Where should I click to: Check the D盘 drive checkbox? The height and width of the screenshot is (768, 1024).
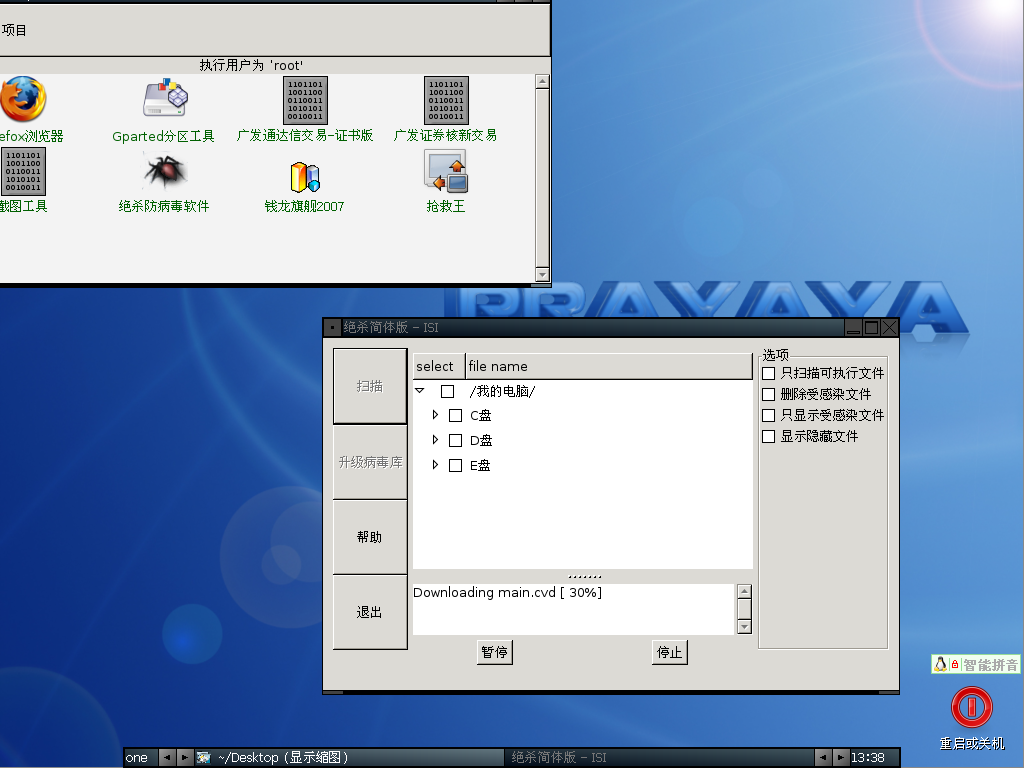point(456,440)
